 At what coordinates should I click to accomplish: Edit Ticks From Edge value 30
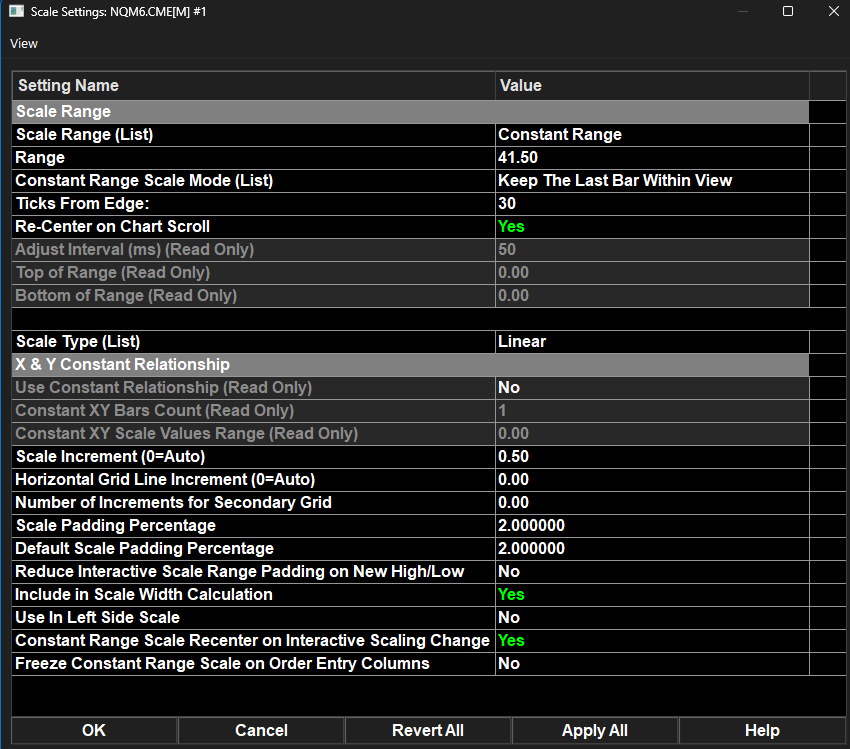tap(652, 204)
